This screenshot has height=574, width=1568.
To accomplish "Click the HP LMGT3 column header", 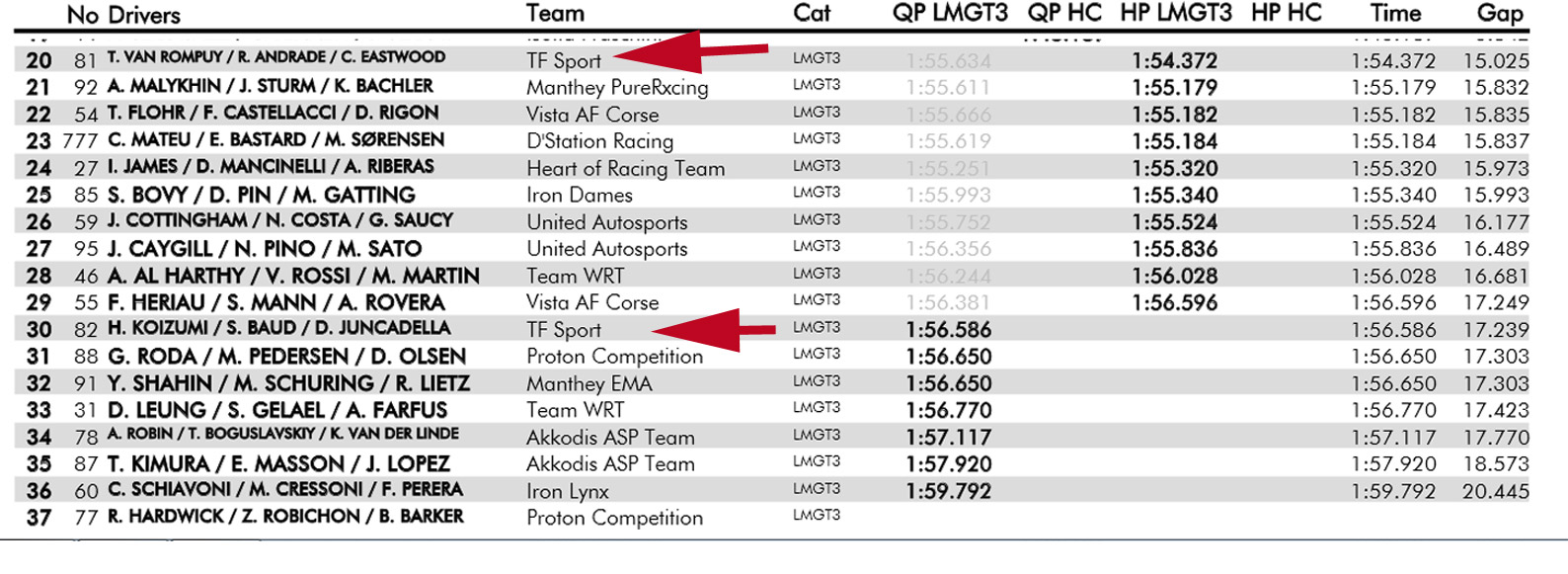I will (1176, 14).
